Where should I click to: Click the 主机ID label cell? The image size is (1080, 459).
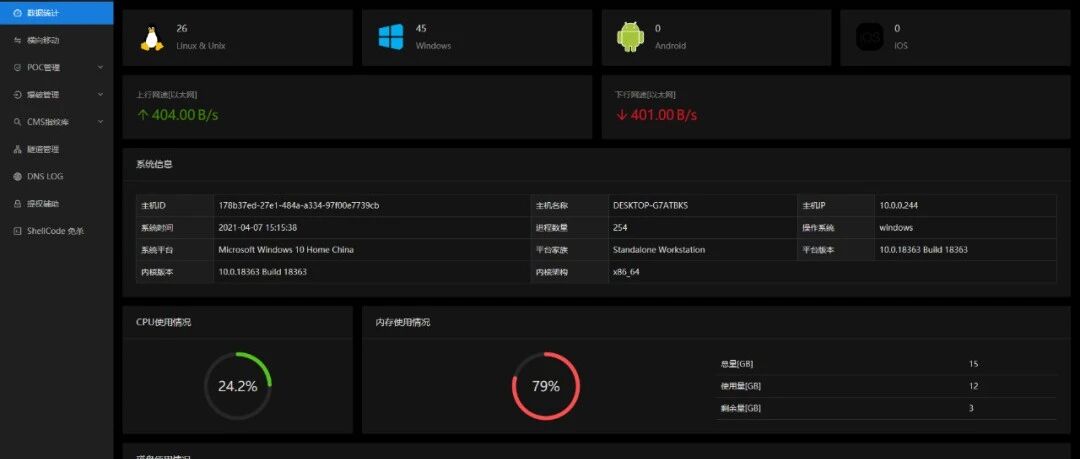[x=176, y=205]
